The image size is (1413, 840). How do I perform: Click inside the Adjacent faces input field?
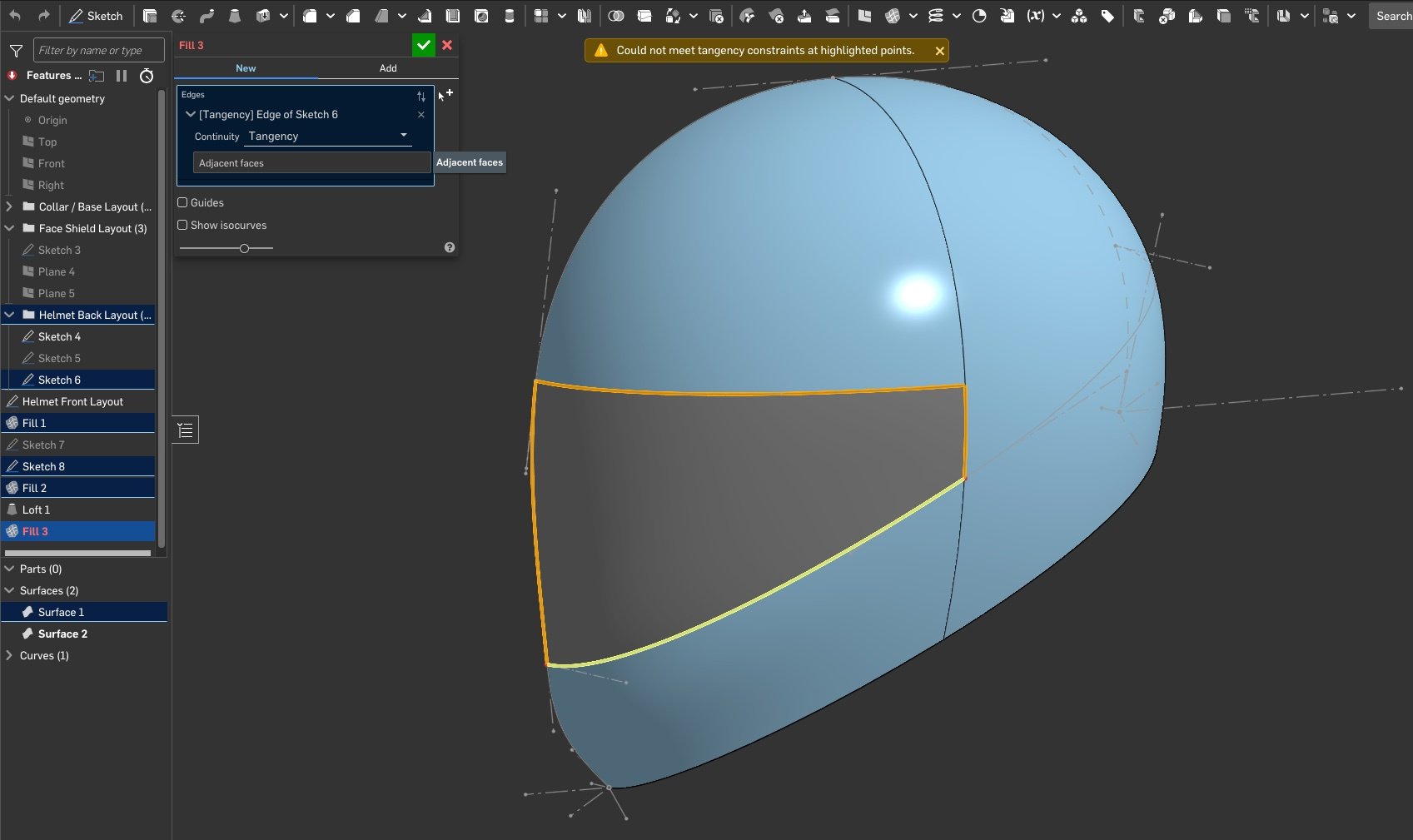tap(311, 162)
